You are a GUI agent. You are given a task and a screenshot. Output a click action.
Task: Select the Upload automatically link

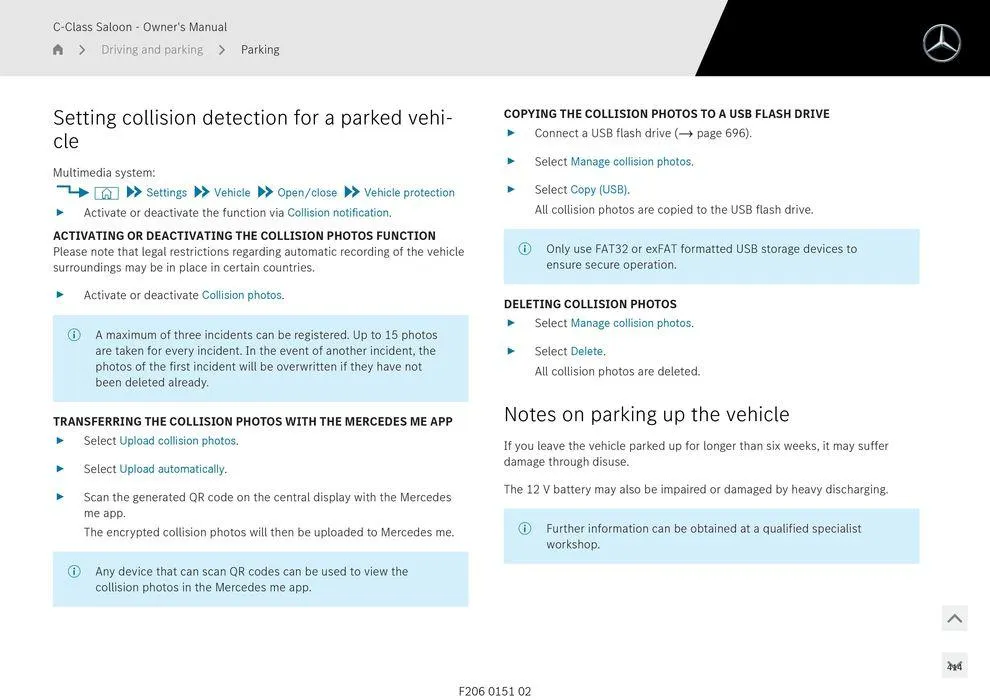pos(172,469)
